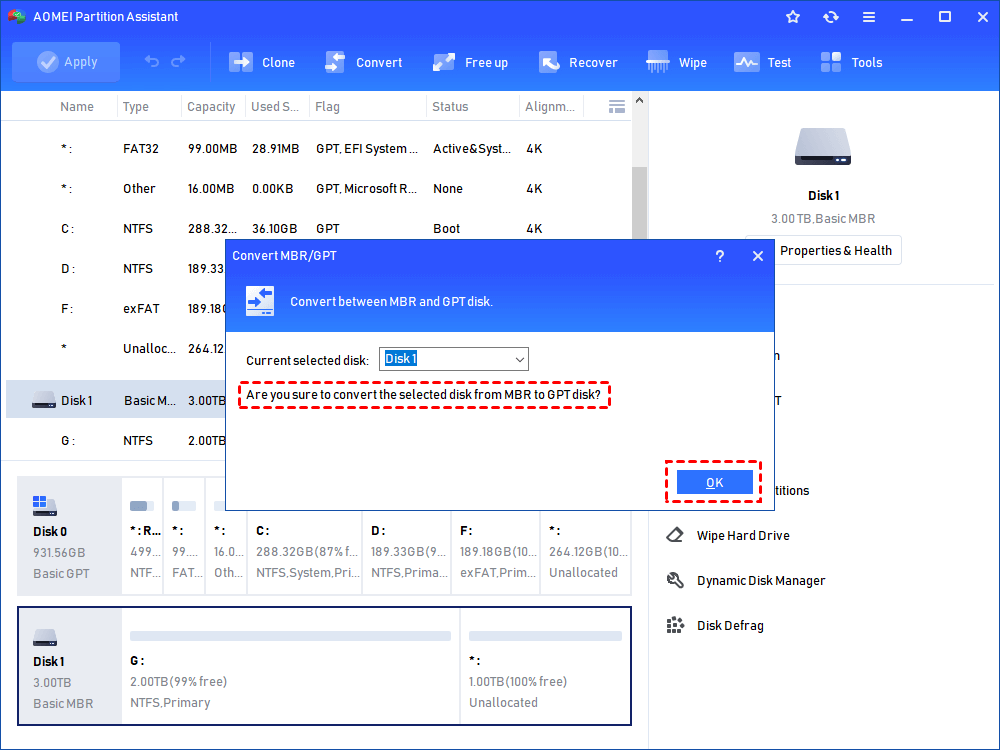The width and height of the screenshot is (1000, 750).
Task: Select Disk Defrag in right panel
Action: [729, 626]
